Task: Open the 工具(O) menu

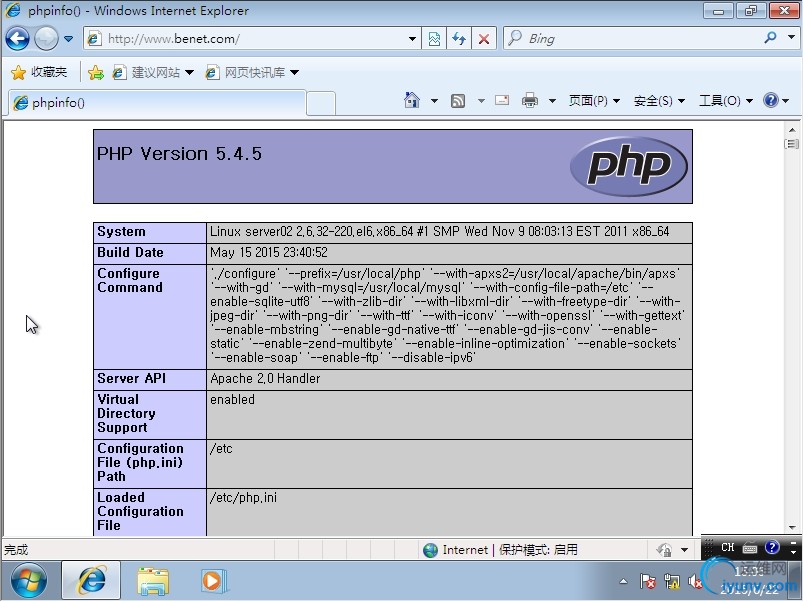Action: point(726,101)
